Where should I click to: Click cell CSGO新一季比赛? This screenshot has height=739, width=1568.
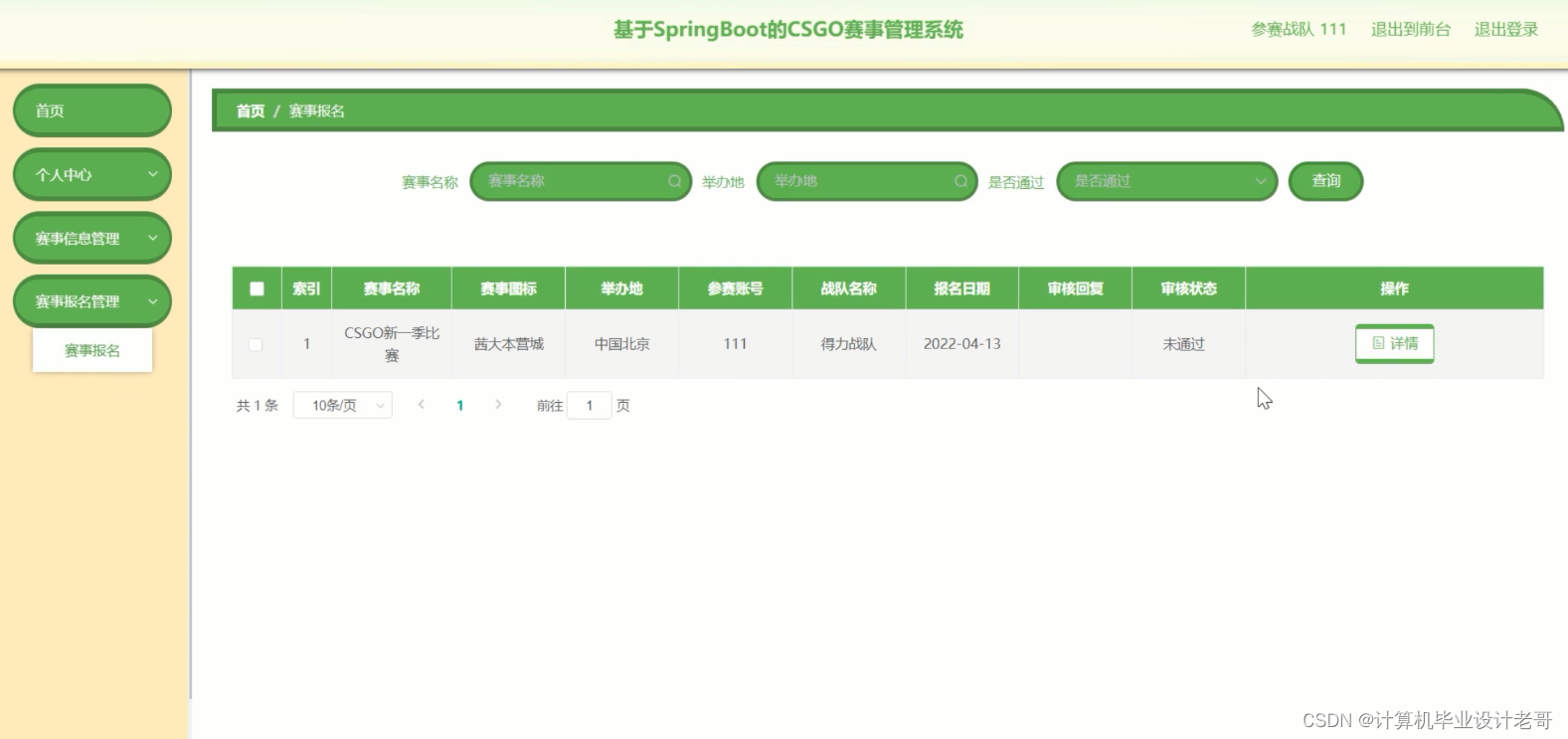pyautogui.click(x=392, y=344)
